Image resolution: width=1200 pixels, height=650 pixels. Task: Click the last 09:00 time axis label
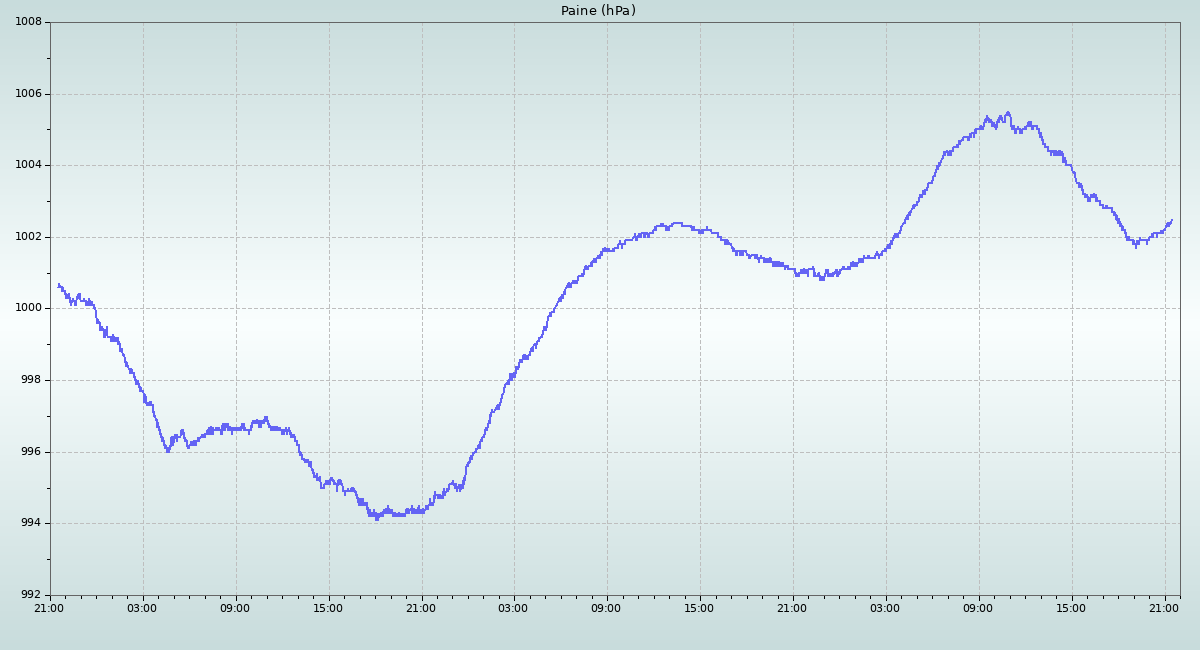click(x=978, y=608)
